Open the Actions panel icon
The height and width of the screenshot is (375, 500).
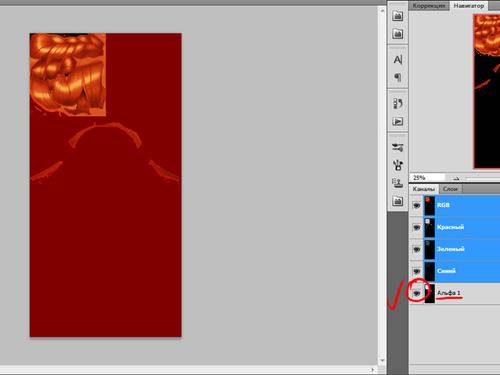(x=398, y=121)
